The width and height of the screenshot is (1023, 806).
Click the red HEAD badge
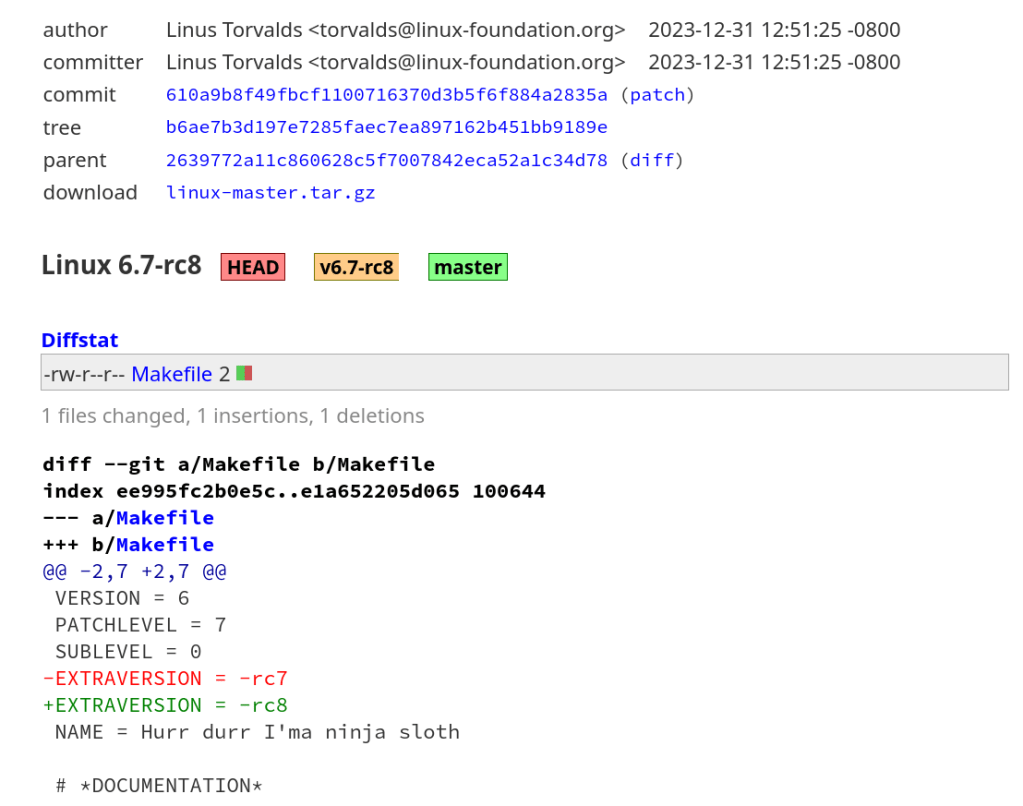253,267
